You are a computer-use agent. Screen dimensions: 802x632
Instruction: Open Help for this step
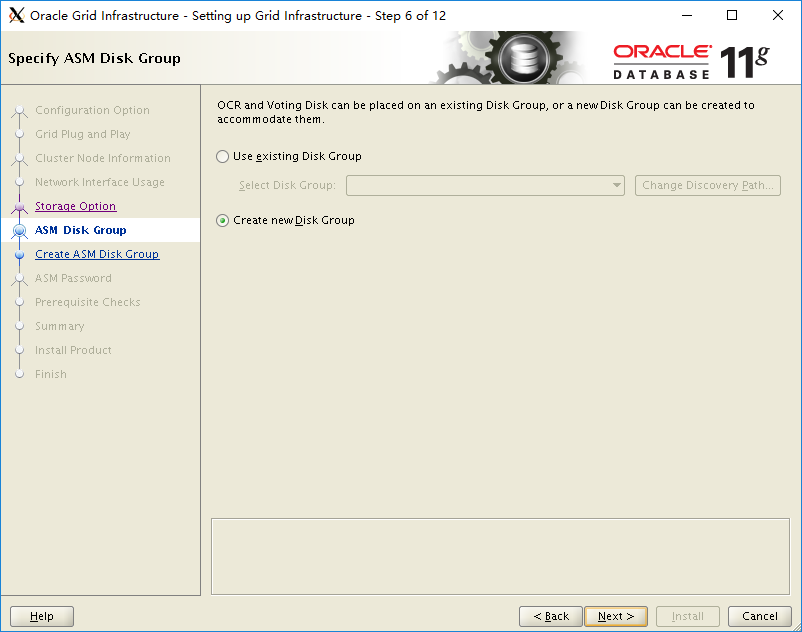click(x=42, y=616)
